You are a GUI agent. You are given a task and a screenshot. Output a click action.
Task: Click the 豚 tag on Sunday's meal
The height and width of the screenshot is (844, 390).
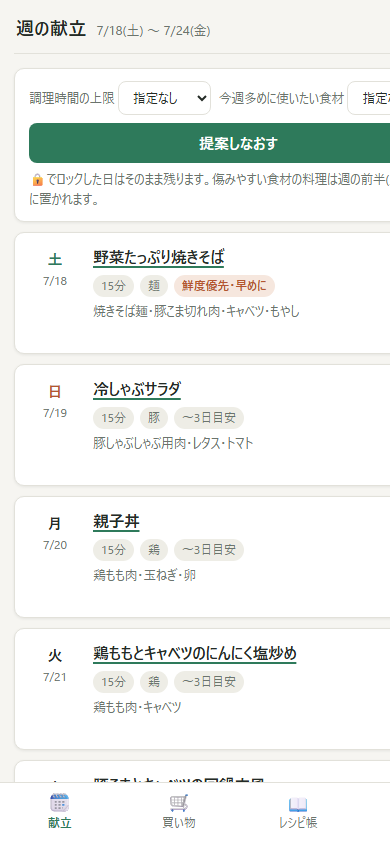154,418
